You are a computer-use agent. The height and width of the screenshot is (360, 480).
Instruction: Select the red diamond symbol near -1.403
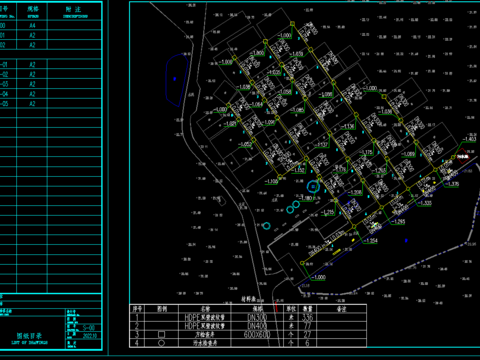(x=463, y=156)
